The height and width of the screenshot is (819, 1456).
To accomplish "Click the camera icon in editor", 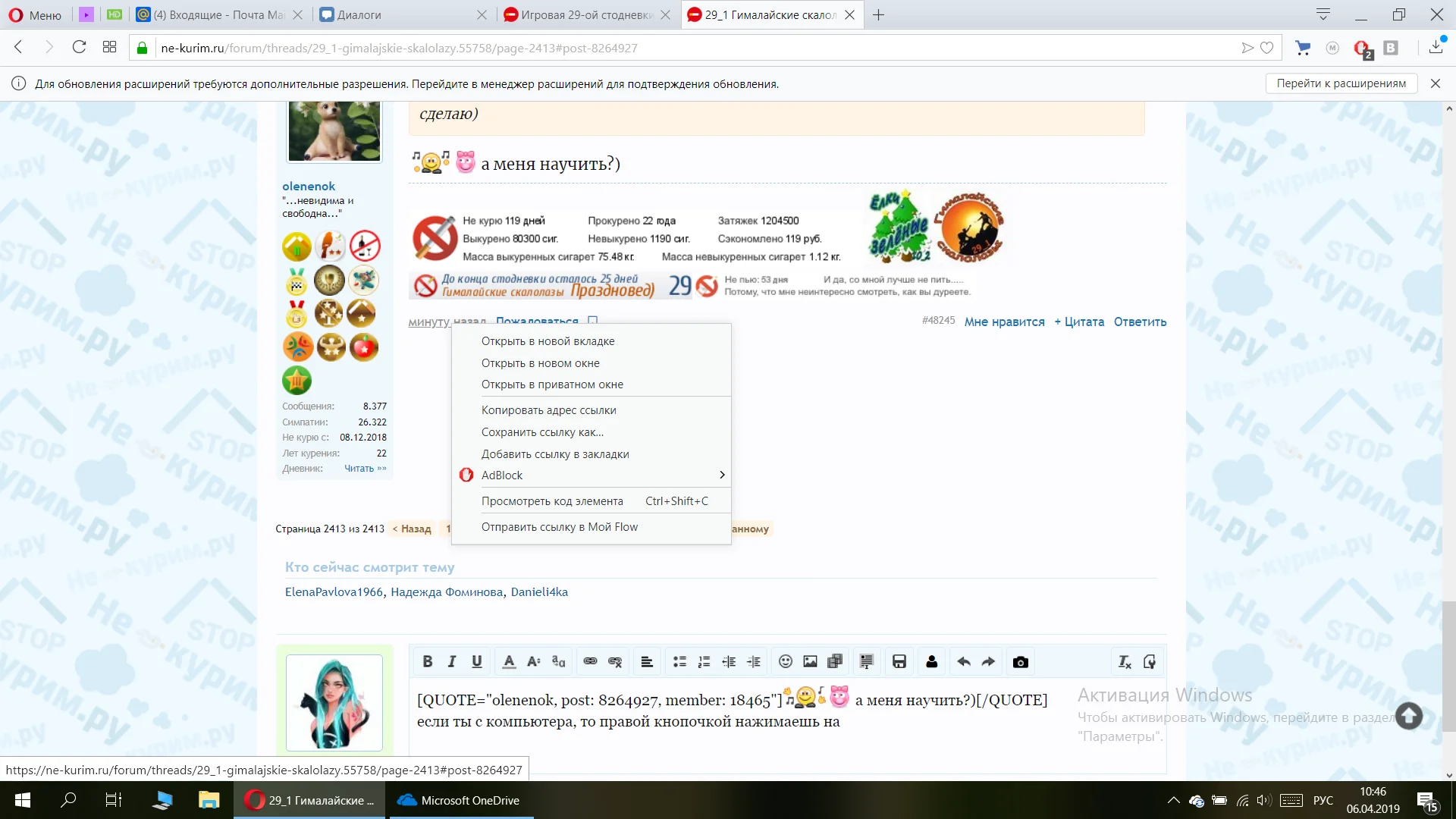I will click(x=1021, y=662).
